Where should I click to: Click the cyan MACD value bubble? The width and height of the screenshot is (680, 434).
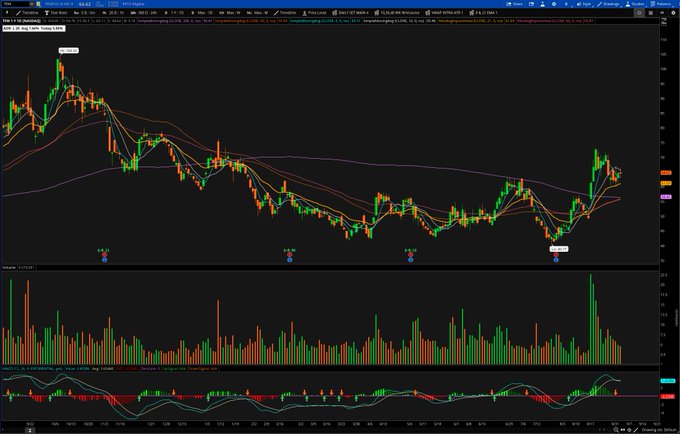pyautogui.click(x=667, y=381)
